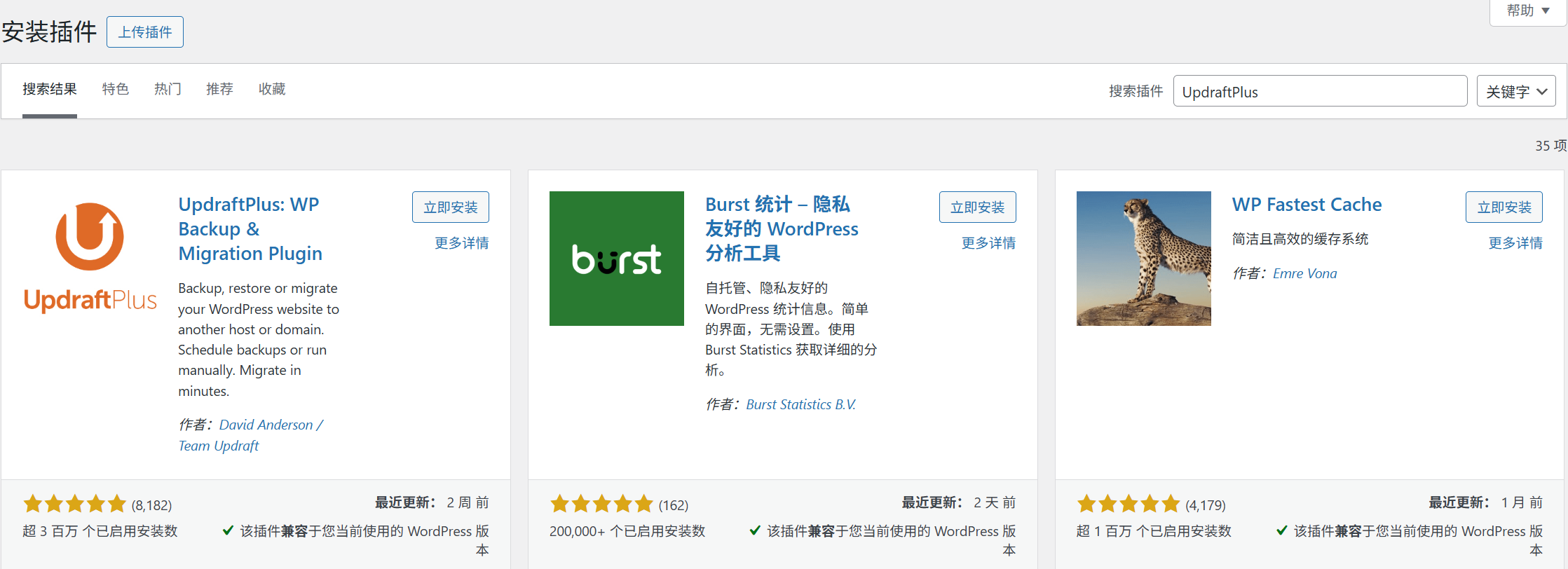Expand the 帮助 help dropdown

[x=1528, y=11]
